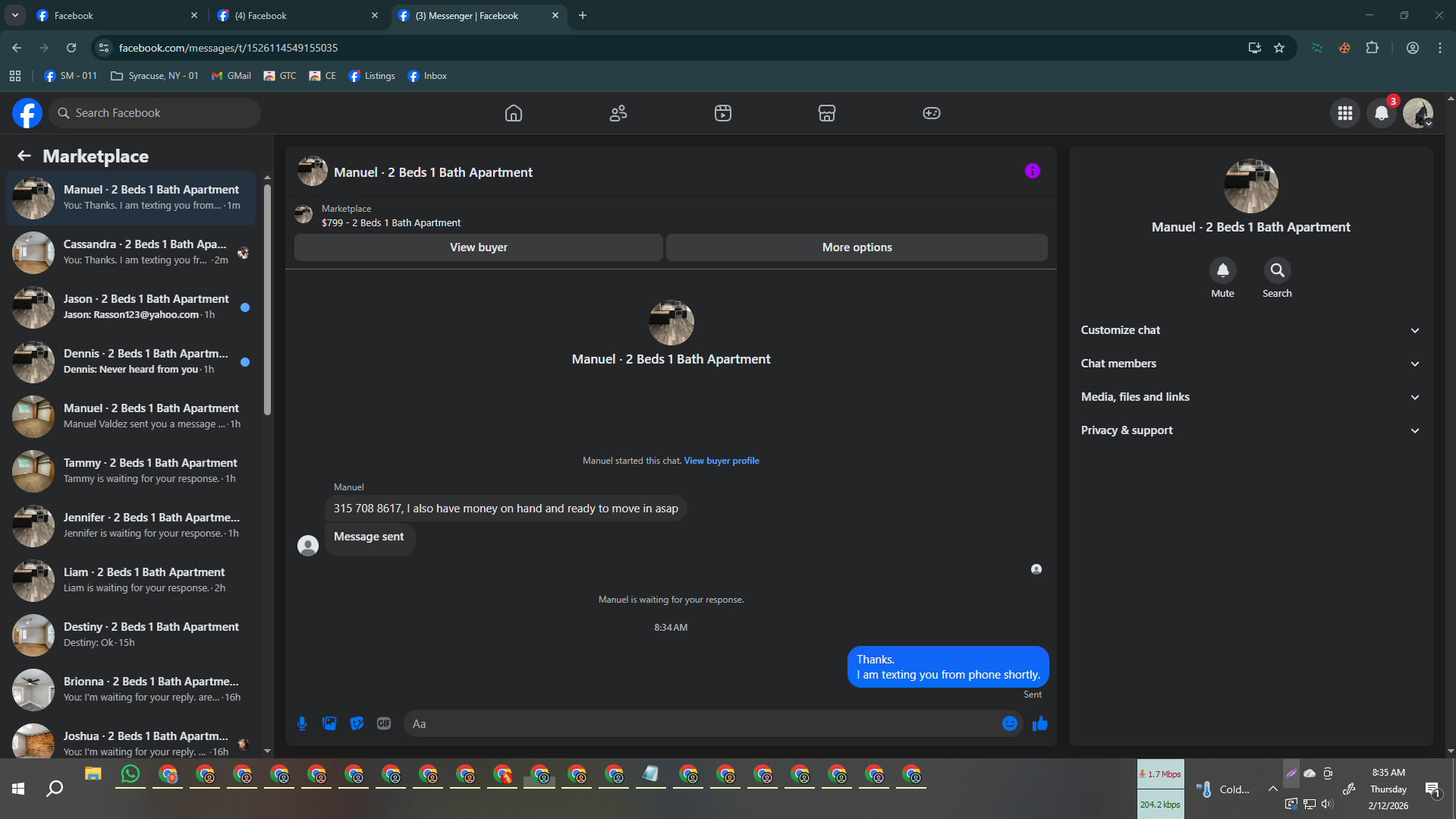Click the conversation list scrollbar
1456x819 pixels.
point(267,300)
